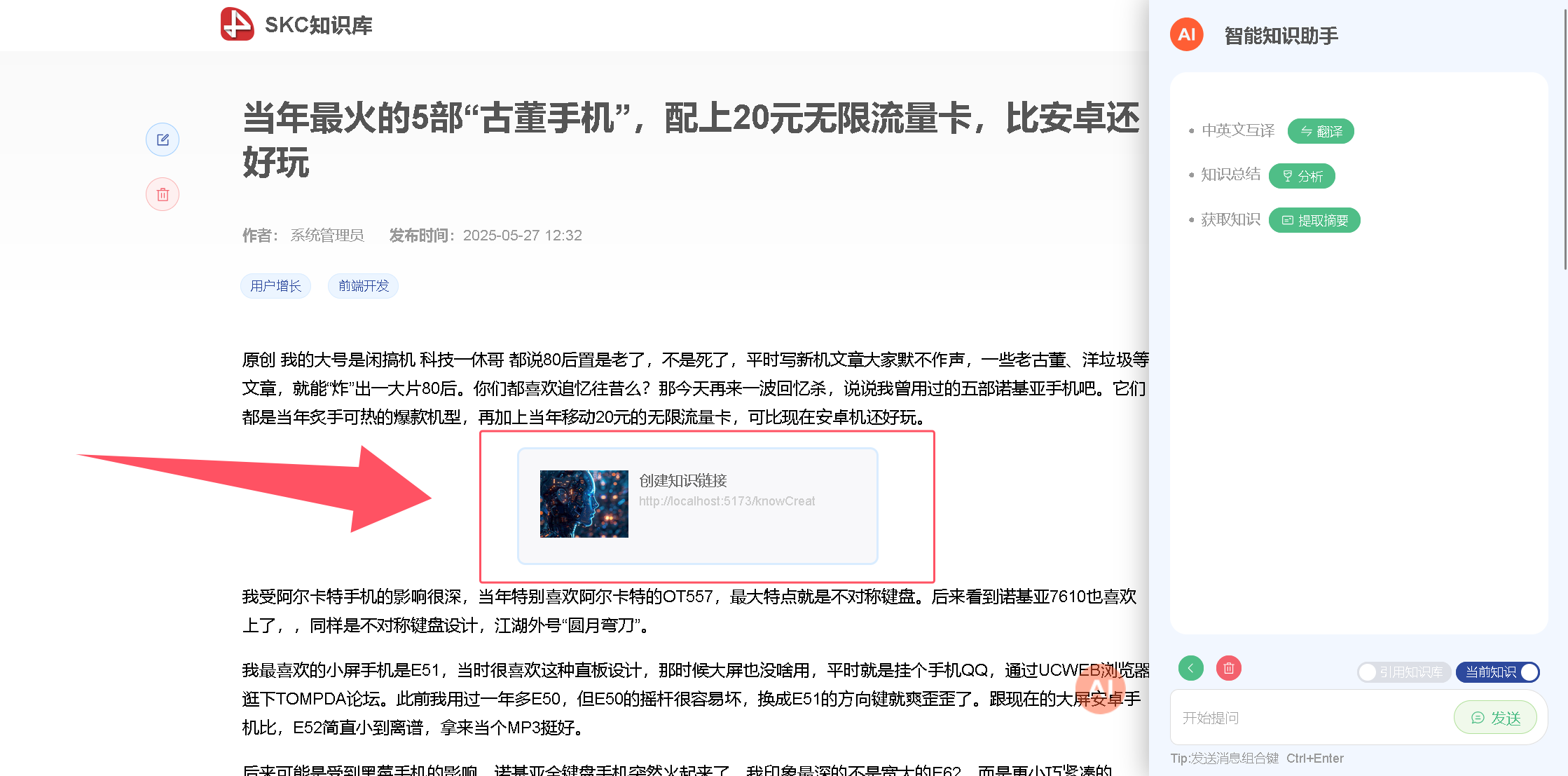Click the 分析 analyze button
The height and width of the screenshot is (776, 1568).
[x=1302, y=176]
